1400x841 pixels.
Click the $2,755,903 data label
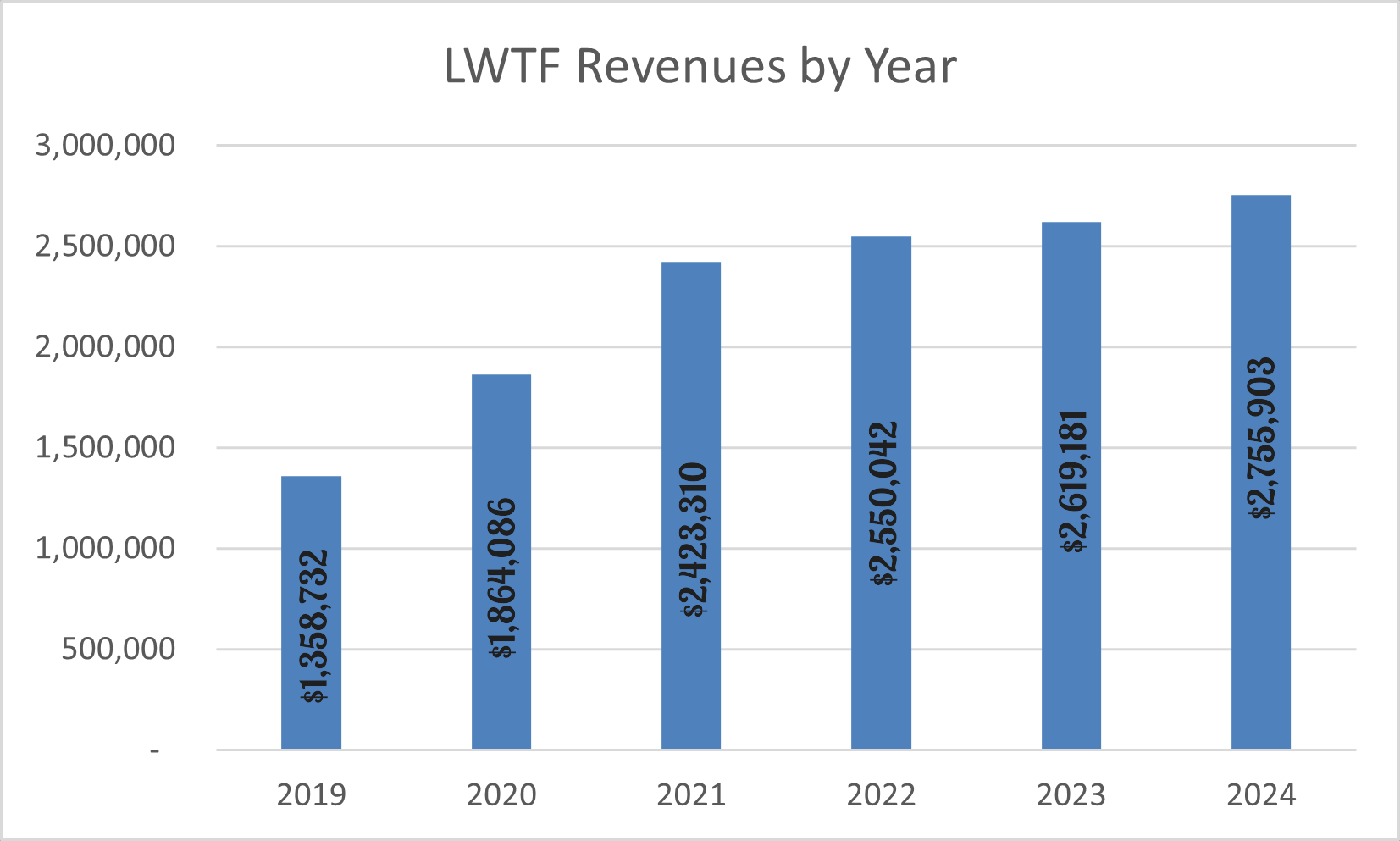(x=1262, y=438)
